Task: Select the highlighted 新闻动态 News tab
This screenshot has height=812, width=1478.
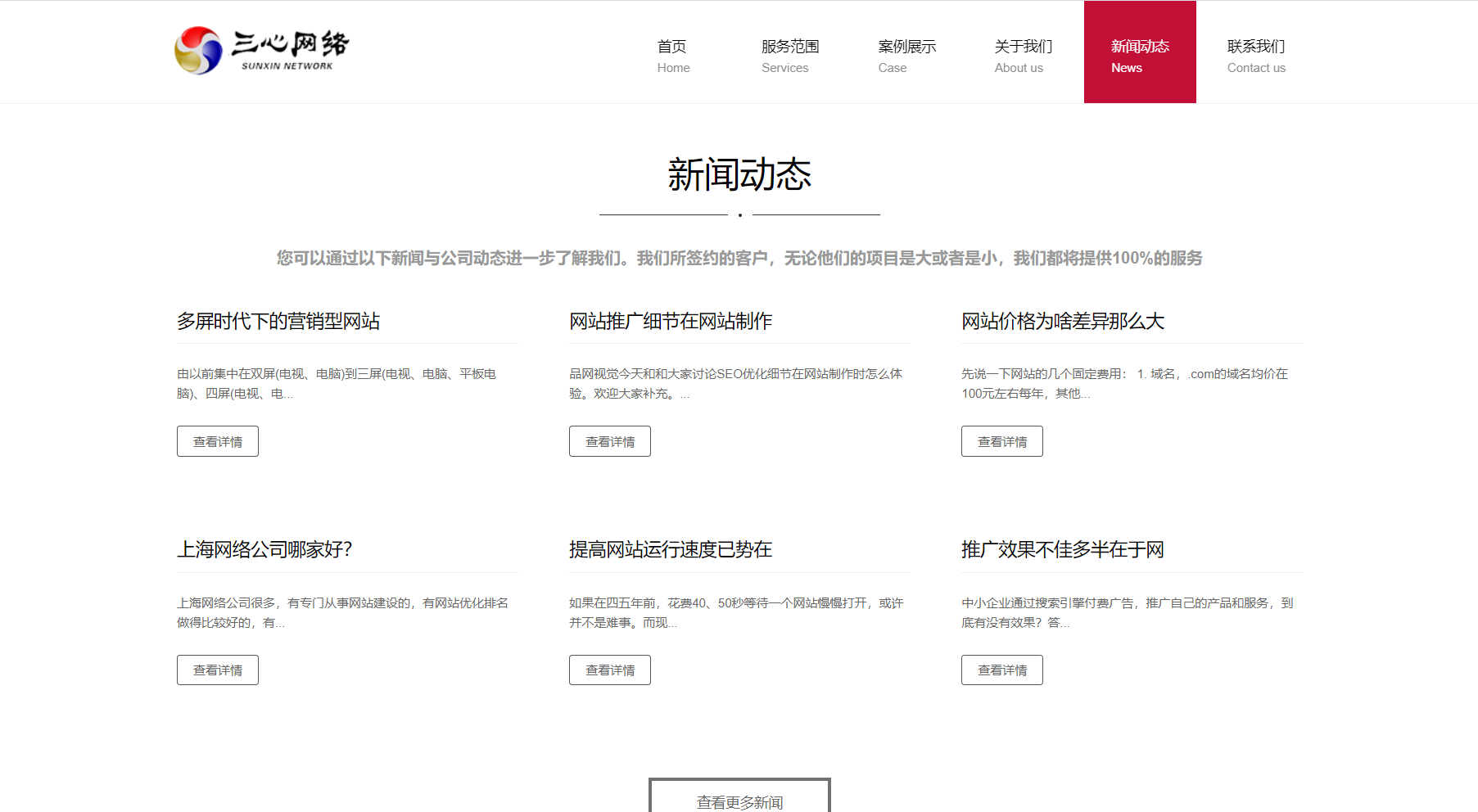Action: coord(1139,56)
